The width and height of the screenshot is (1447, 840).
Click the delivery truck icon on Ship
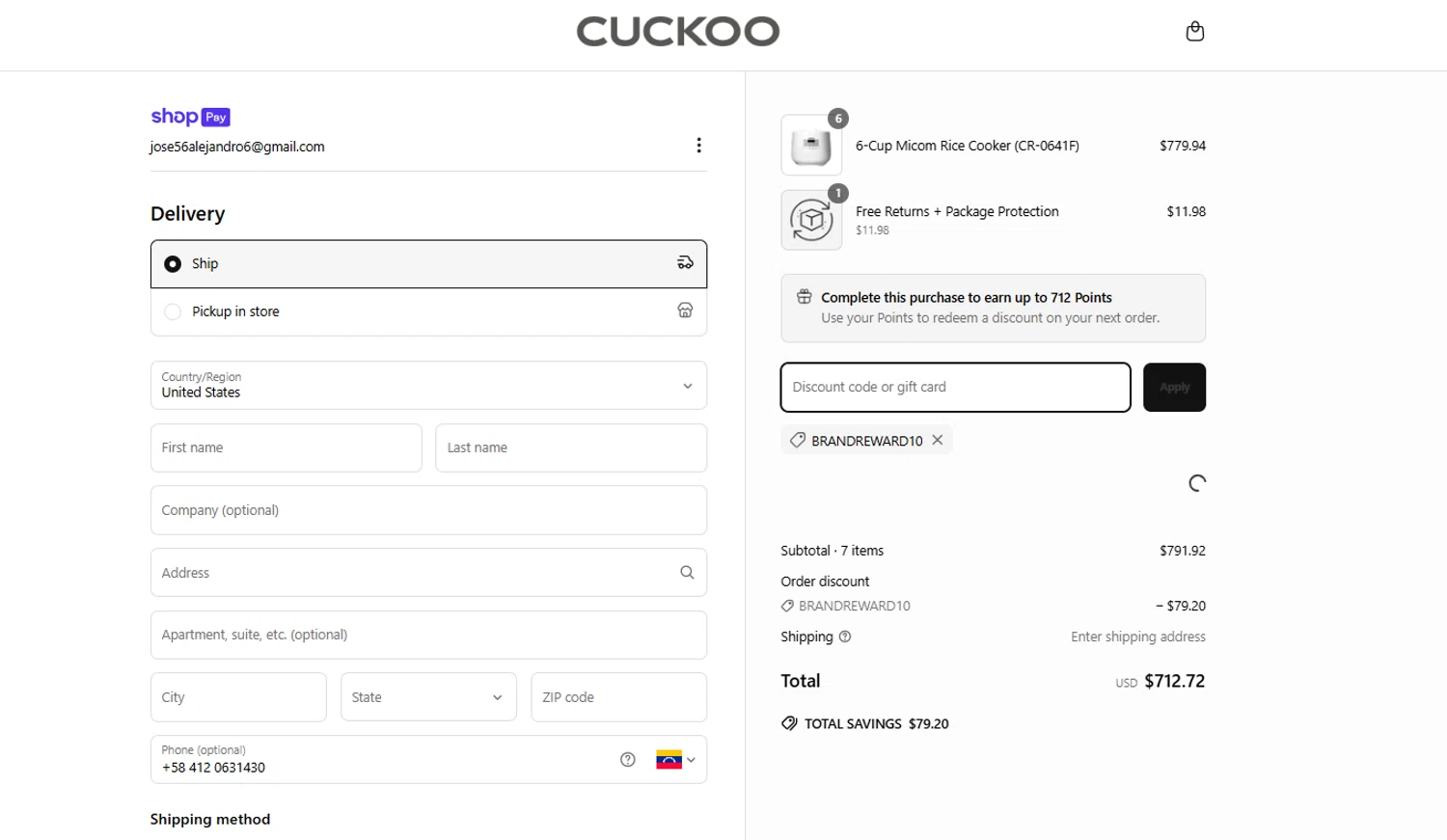tap(685, 263)
